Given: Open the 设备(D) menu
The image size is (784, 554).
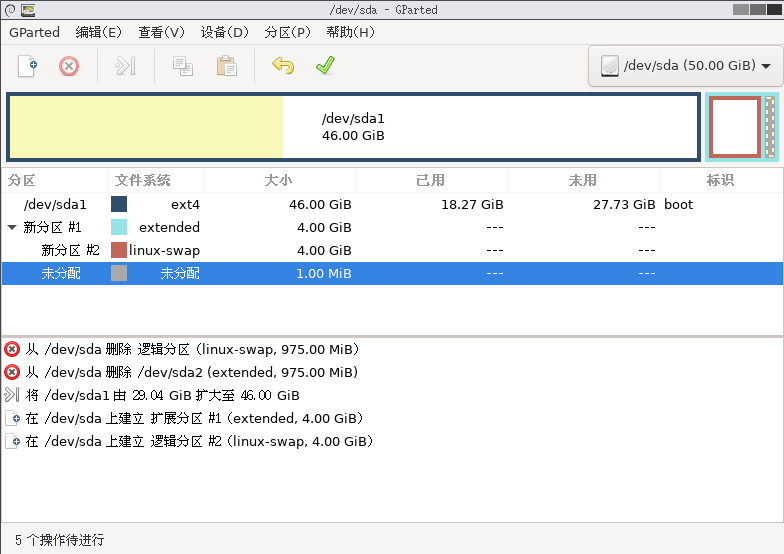Looking at the screenshot, I should 224,32.
